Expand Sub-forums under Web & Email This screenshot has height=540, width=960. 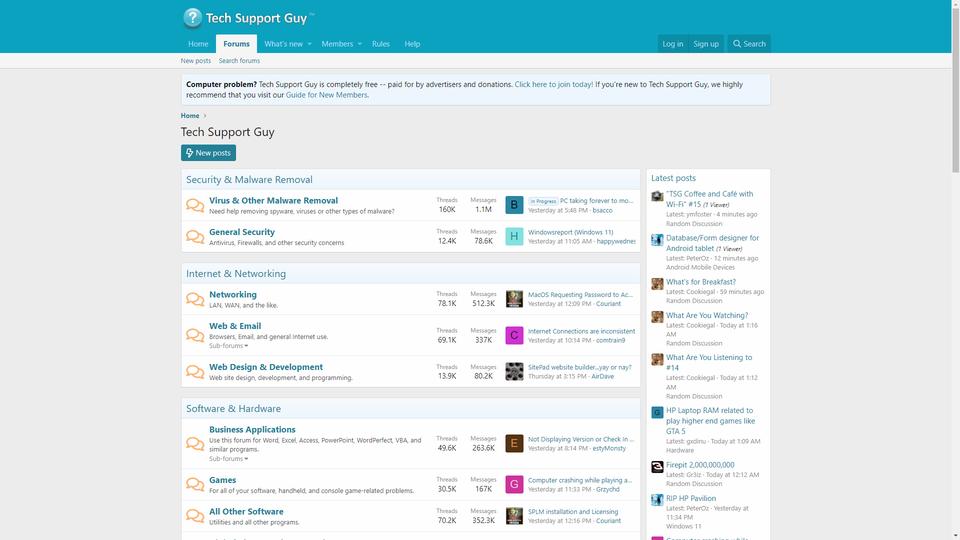pyautogui.click(x=228, y=346)
